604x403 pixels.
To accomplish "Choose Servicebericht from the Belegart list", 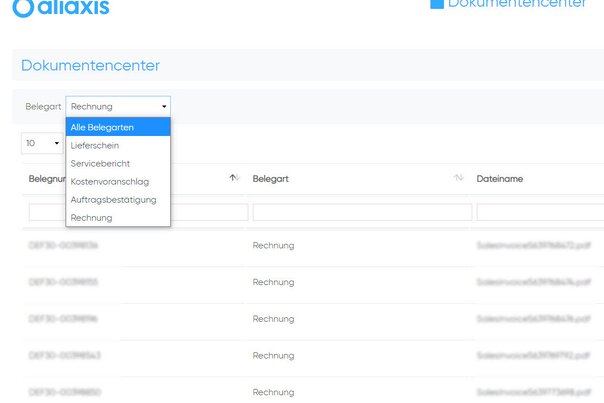I will [118, 163].
